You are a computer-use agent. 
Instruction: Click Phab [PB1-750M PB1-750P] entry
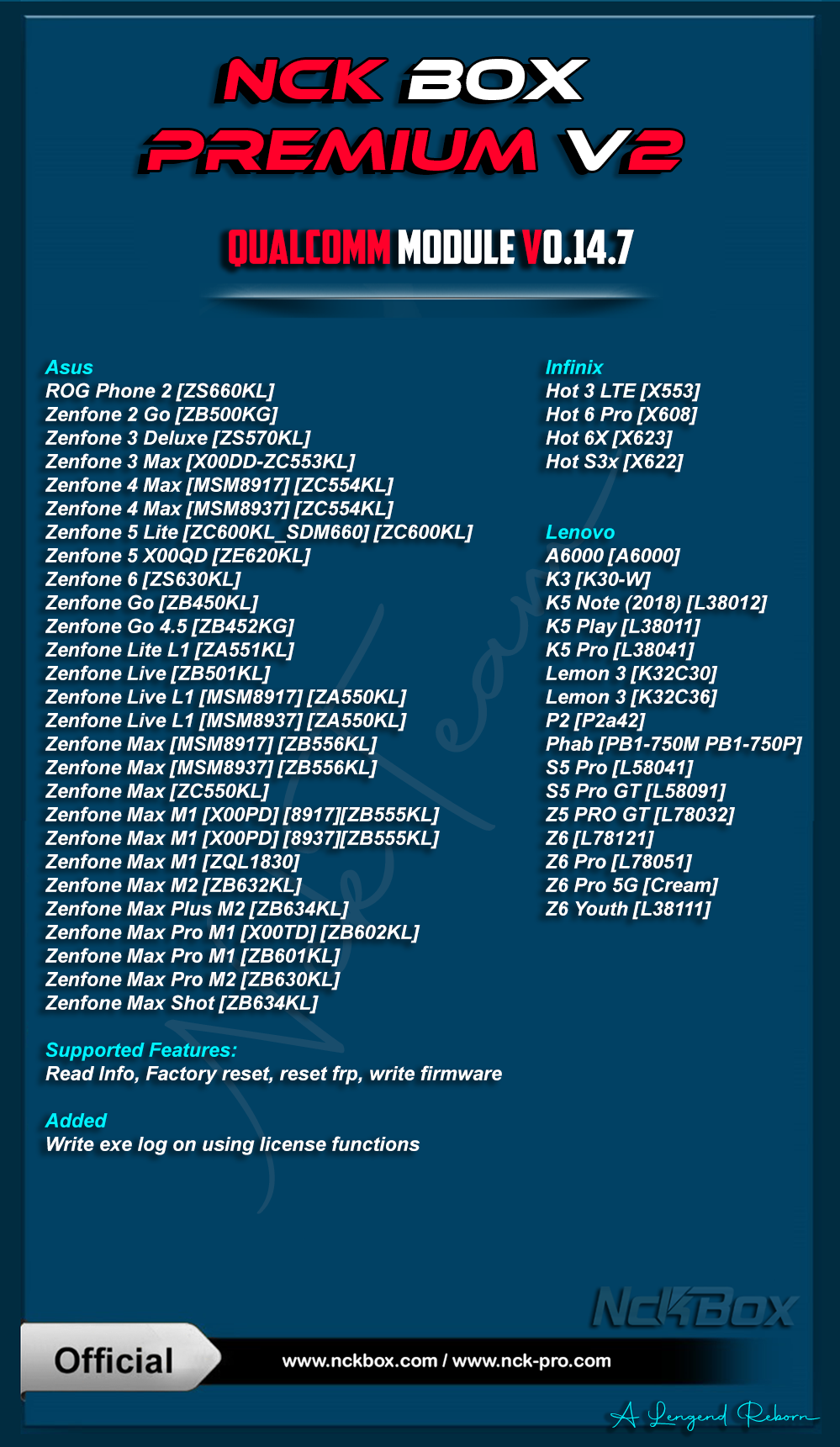coord(674,744)
